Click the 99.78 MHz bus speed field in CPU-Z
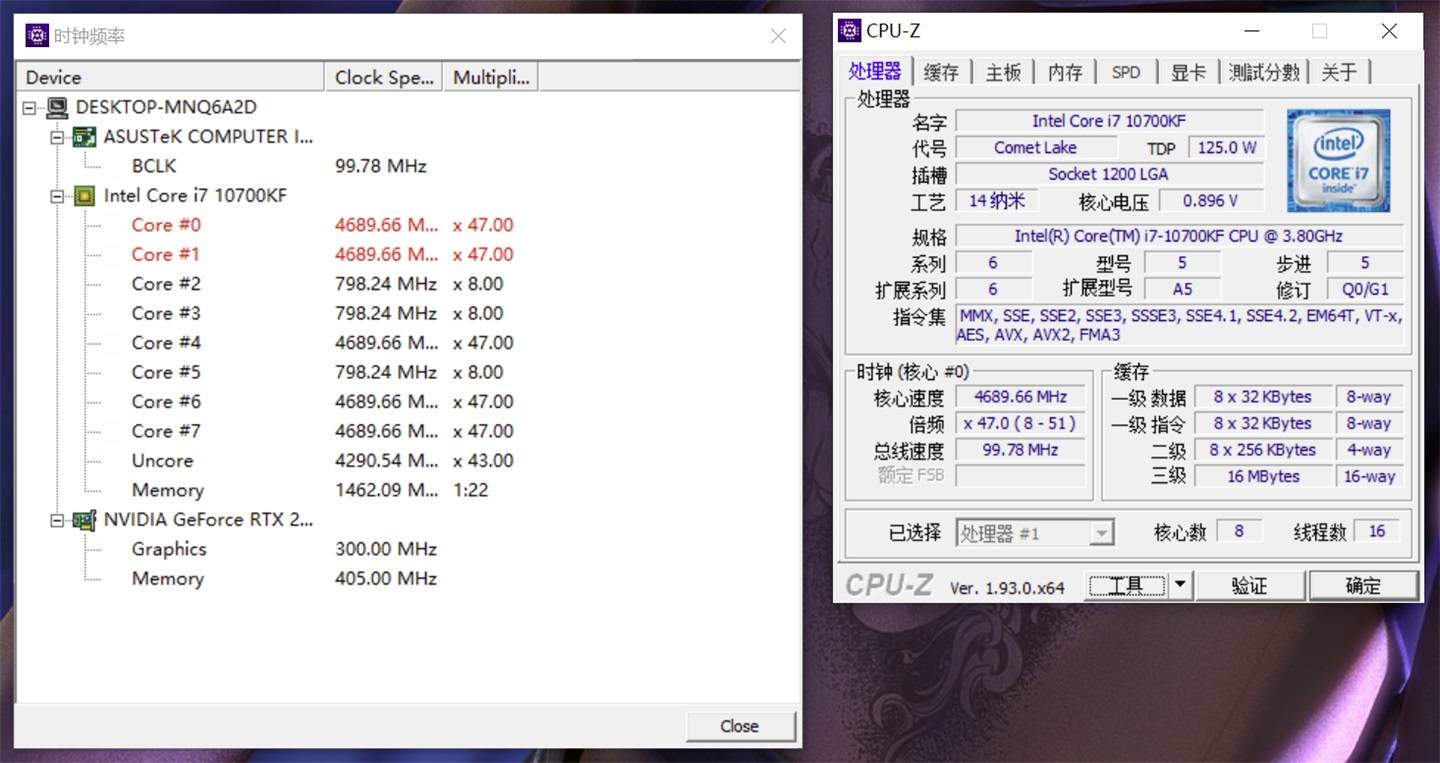This screenshot has height=763, width=1440. pos(1020,450)
